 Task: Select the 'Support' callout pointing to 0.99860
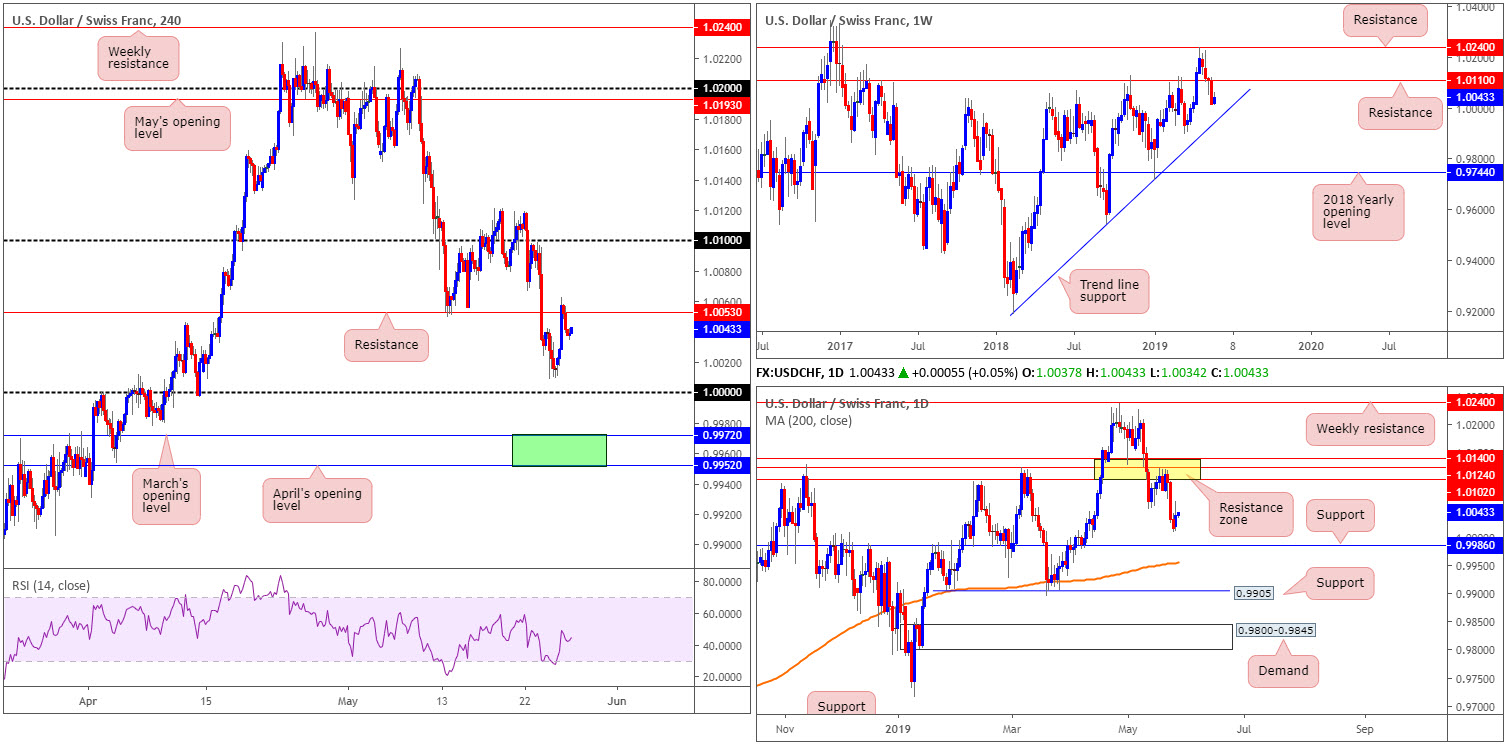[1340, 515]
